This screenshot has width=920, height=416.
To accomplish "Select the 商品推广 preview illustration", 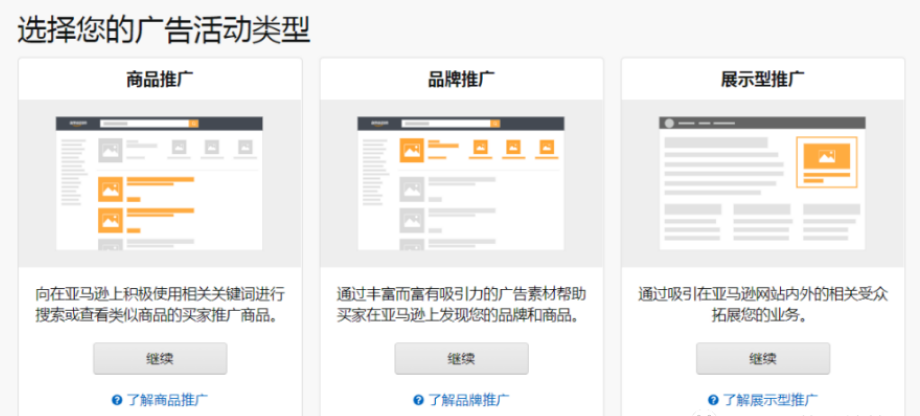I will 160,183.
